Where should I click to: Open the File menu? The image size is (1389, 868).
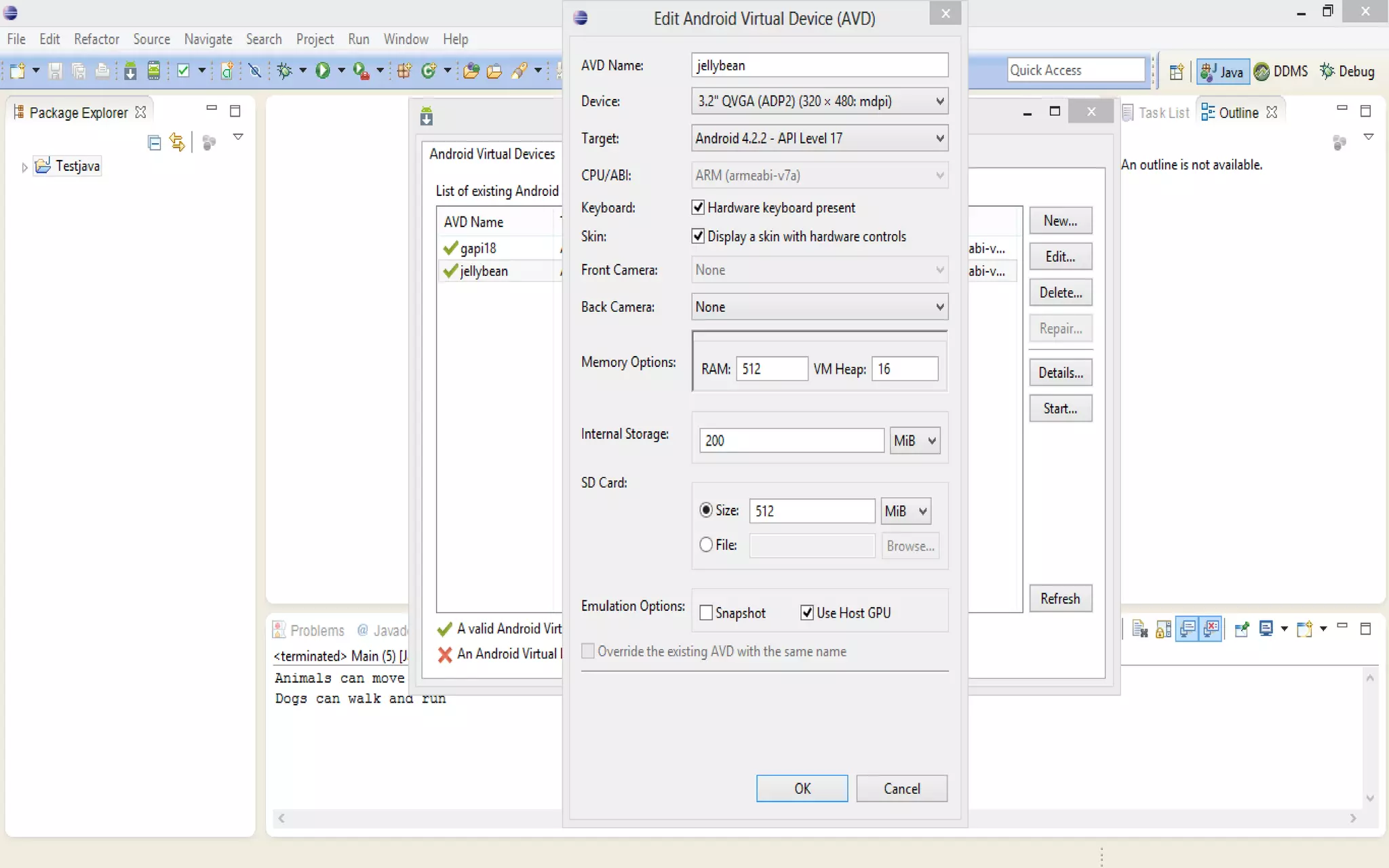click(16, 39)
